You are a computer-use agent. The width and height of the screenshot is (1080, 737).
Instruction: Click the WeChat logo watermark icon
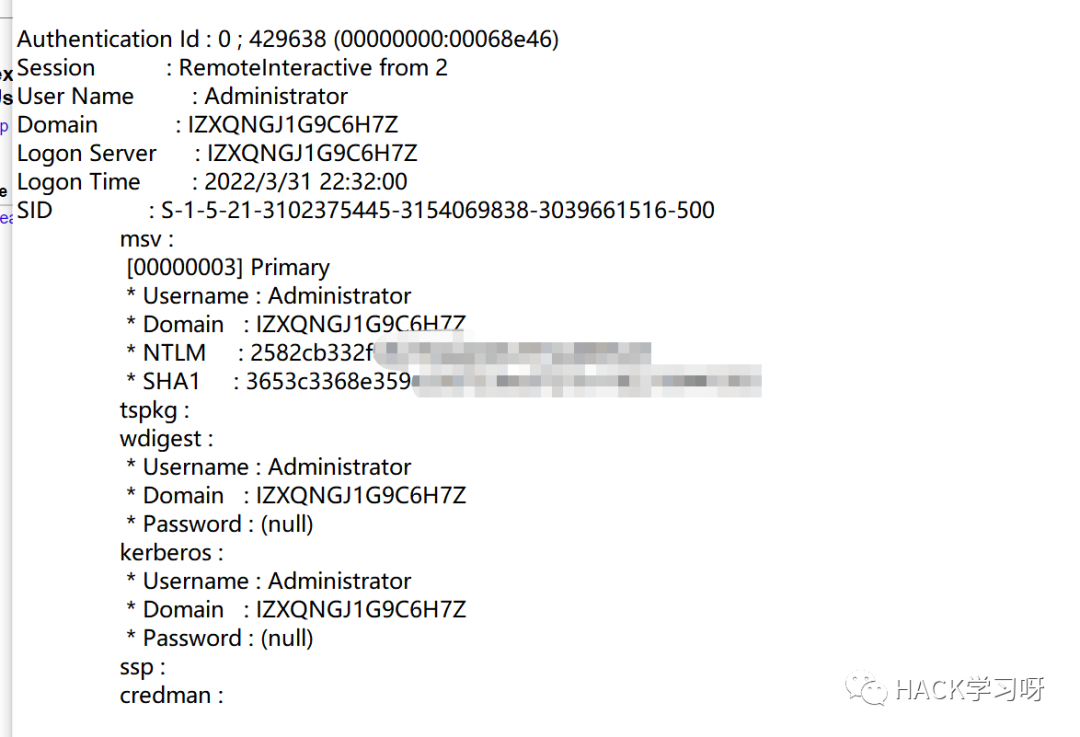pyautogui.click(x=866, y=687)
